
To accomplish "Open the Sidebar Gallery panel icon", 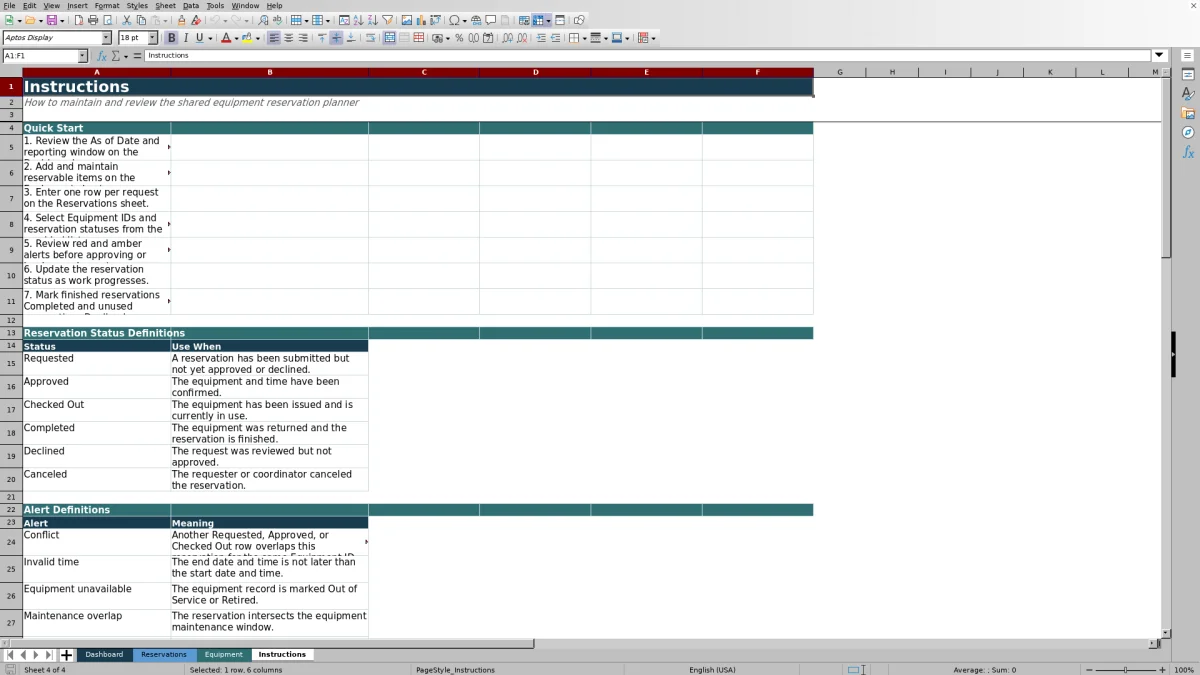I will tap(1188, 113).
